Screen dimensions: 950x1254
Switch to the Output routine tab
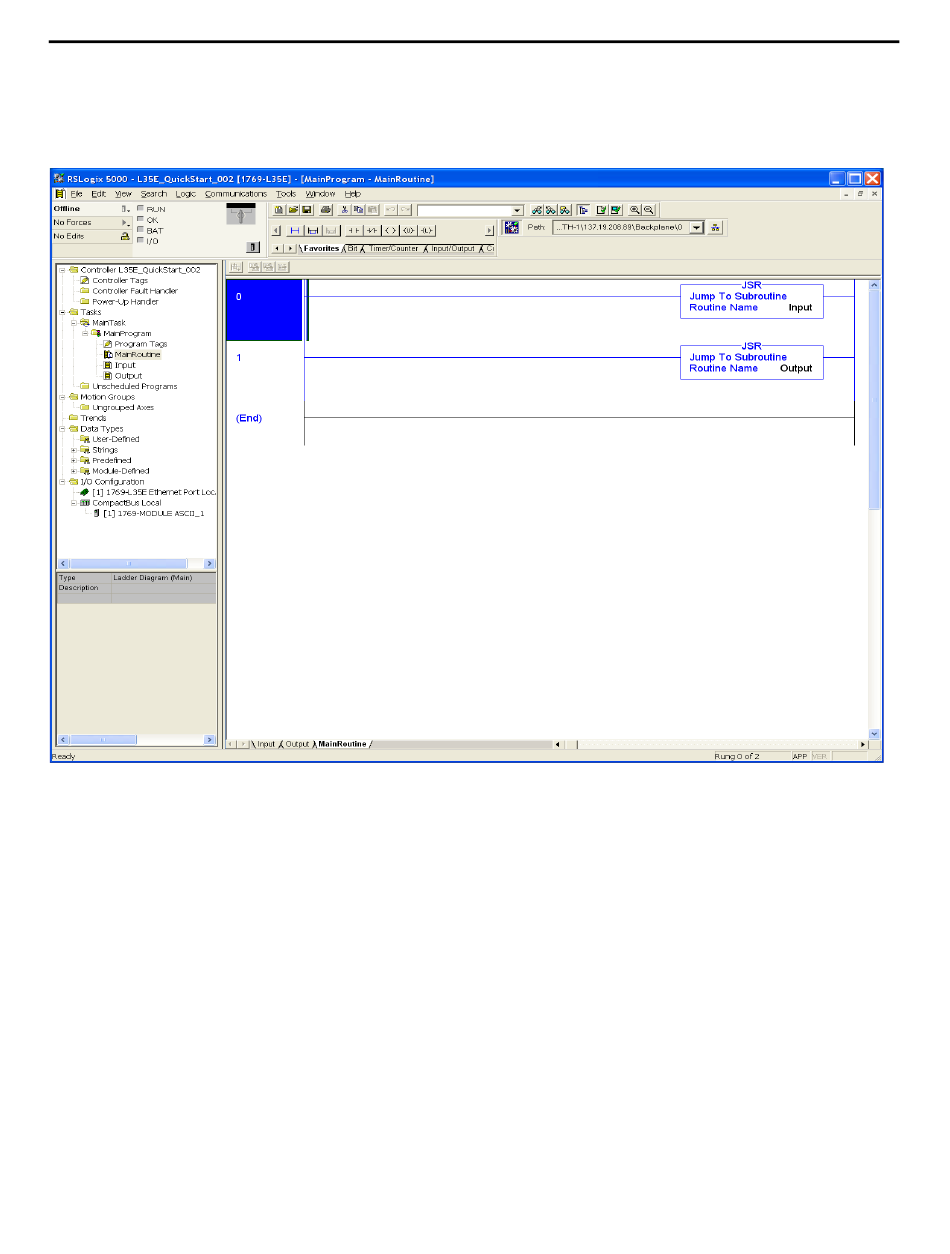[297, 744]
